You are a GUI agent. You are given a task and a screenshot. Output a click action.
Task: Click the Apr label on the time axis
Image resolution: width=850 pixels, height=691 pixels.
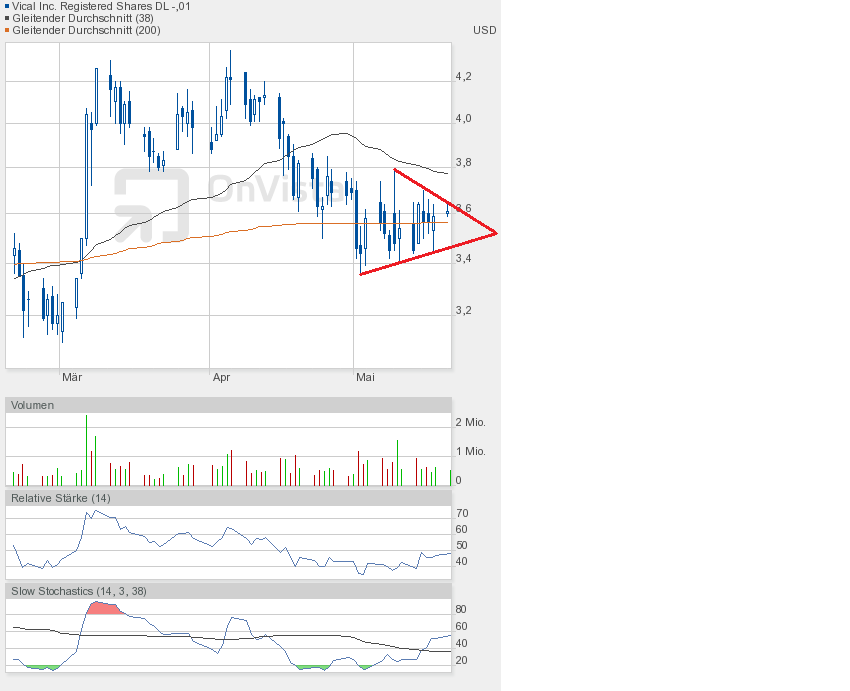(x=221, y=377)
